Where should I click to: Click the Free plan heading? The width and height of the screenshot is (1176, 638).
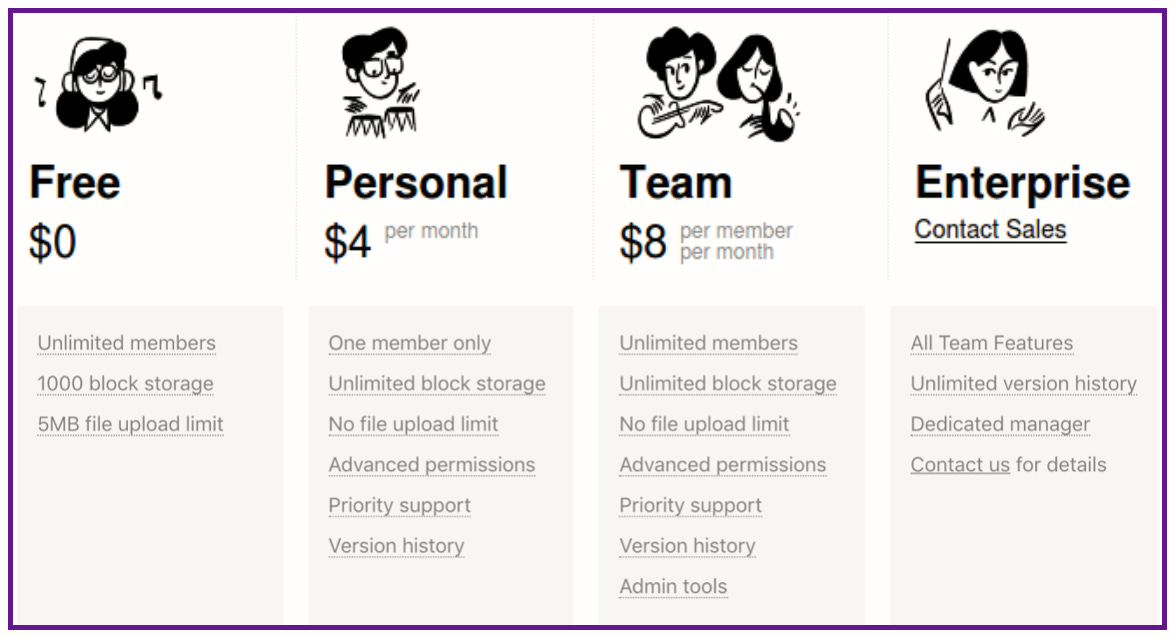(x=75, y=182)
